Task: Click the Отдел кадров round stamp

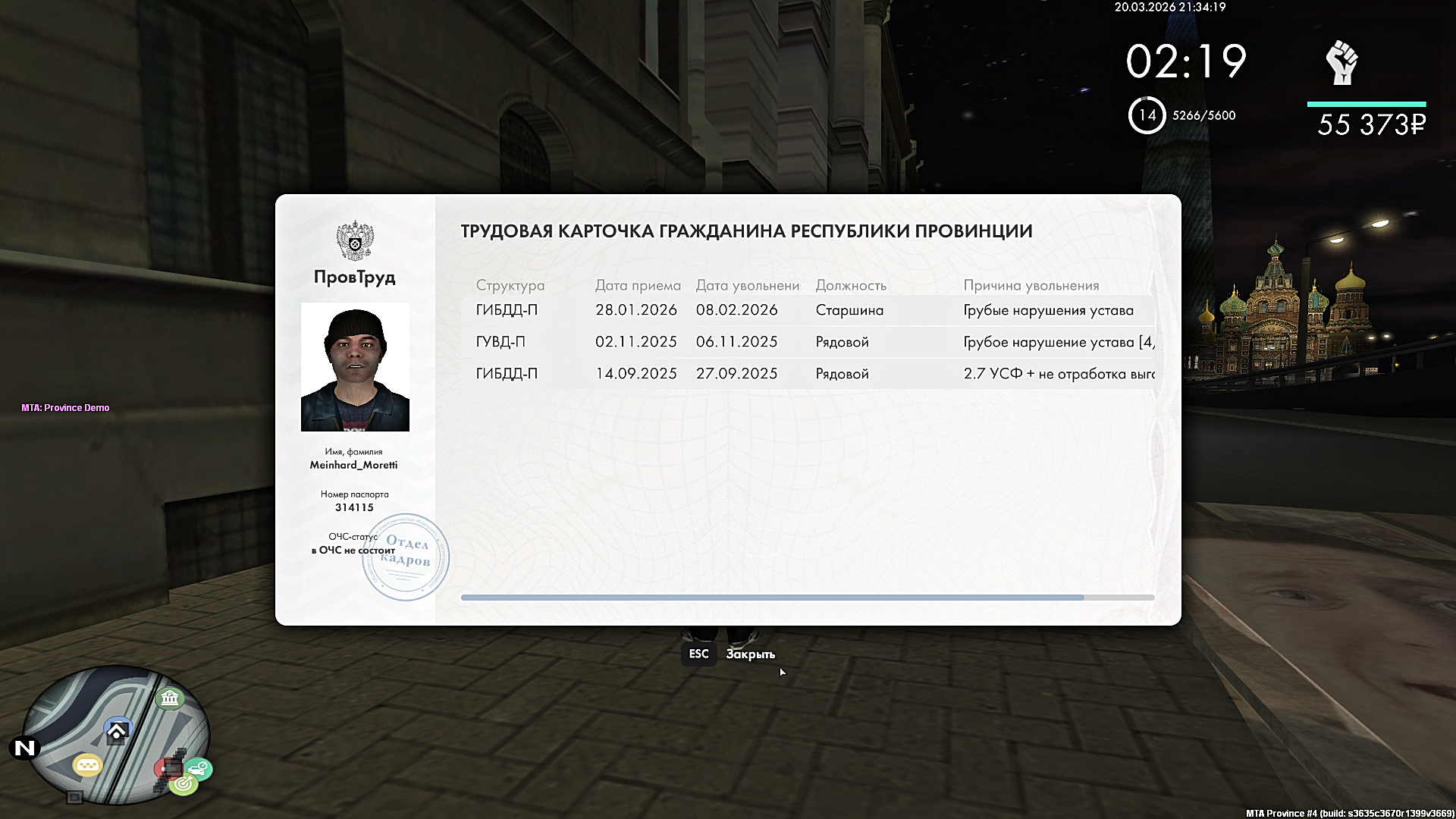Action: click(x=406, y=556)
